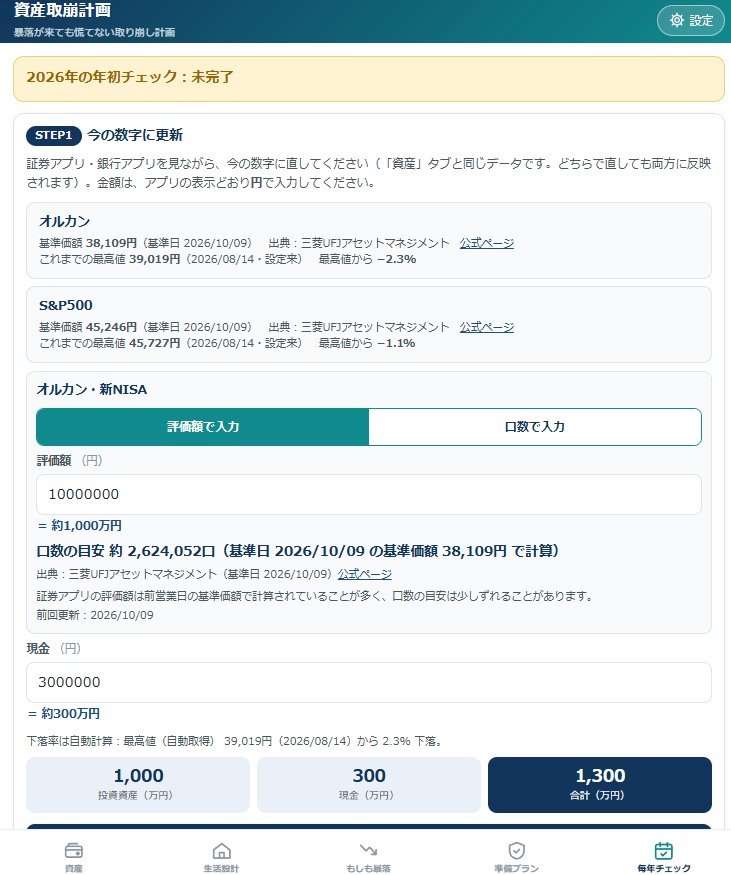Image resolution: width=731 pixels, height=875 pixels.
Task: Open settings with the 設定 gear button
Action: click(x=690, y=21)
